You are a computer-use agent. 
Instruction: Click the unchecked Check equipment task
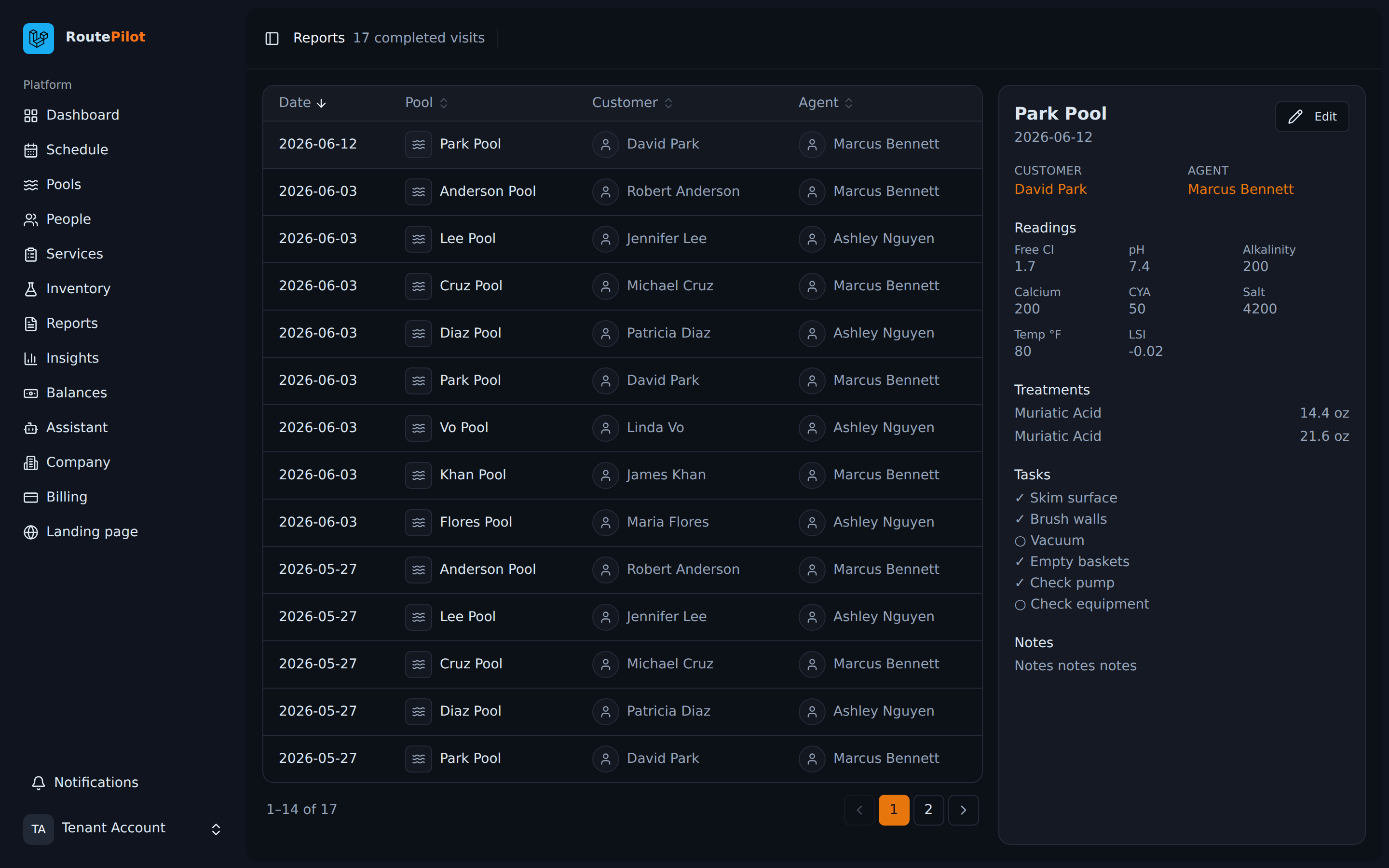1081,604
